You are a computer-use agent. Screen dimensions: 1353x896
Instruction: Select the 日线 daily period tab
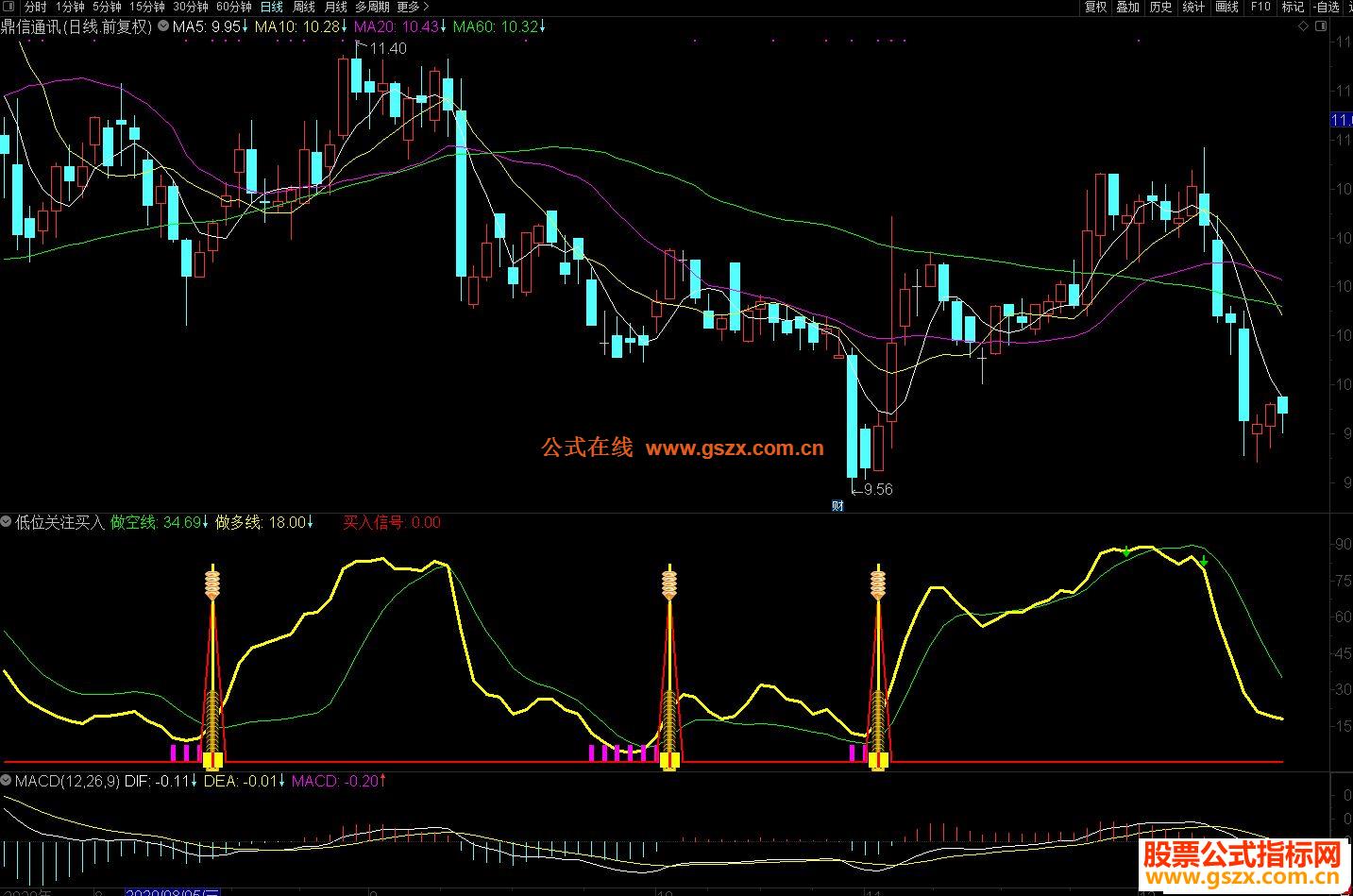click(271, 7)
